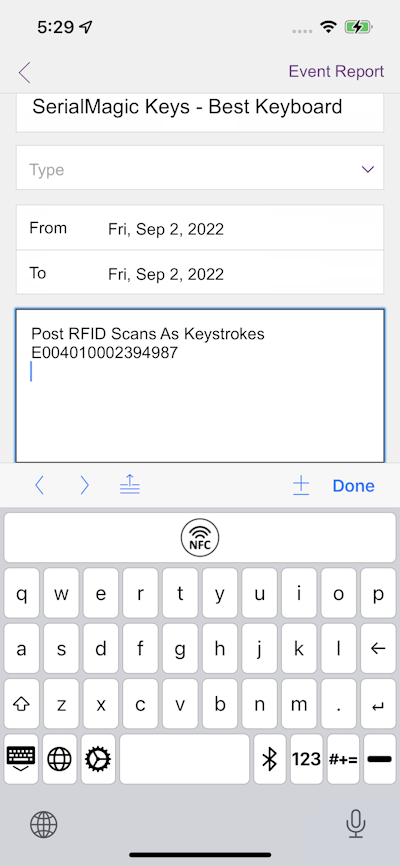Switch to the #+= symbols layout
400x866 pixels.
(343, 759)
